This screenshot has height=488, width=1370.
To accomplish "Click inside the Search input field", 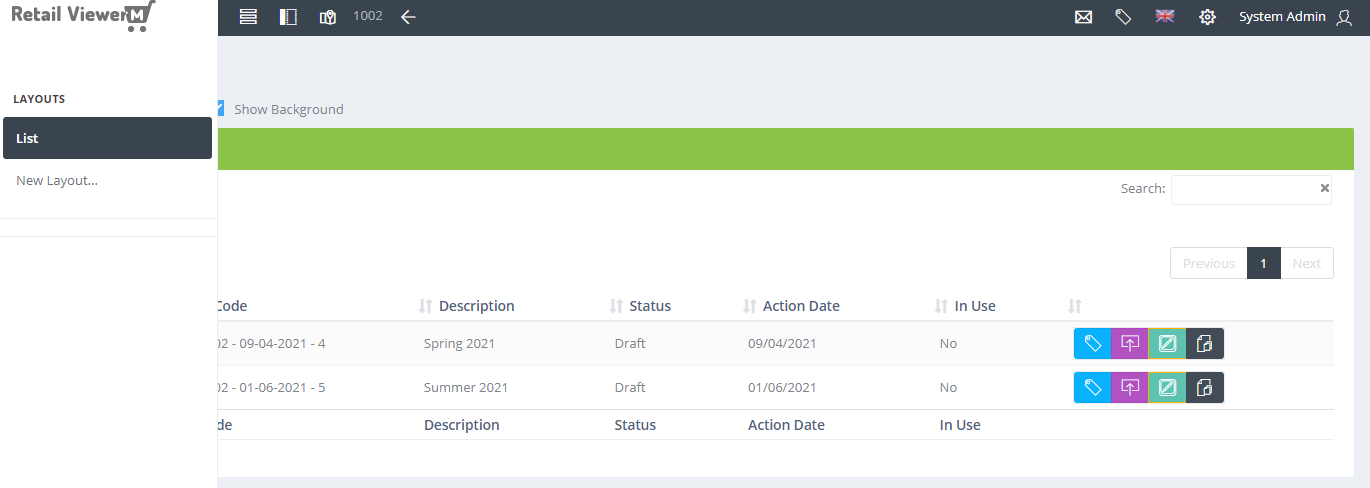I will (x=1251, y=189).
